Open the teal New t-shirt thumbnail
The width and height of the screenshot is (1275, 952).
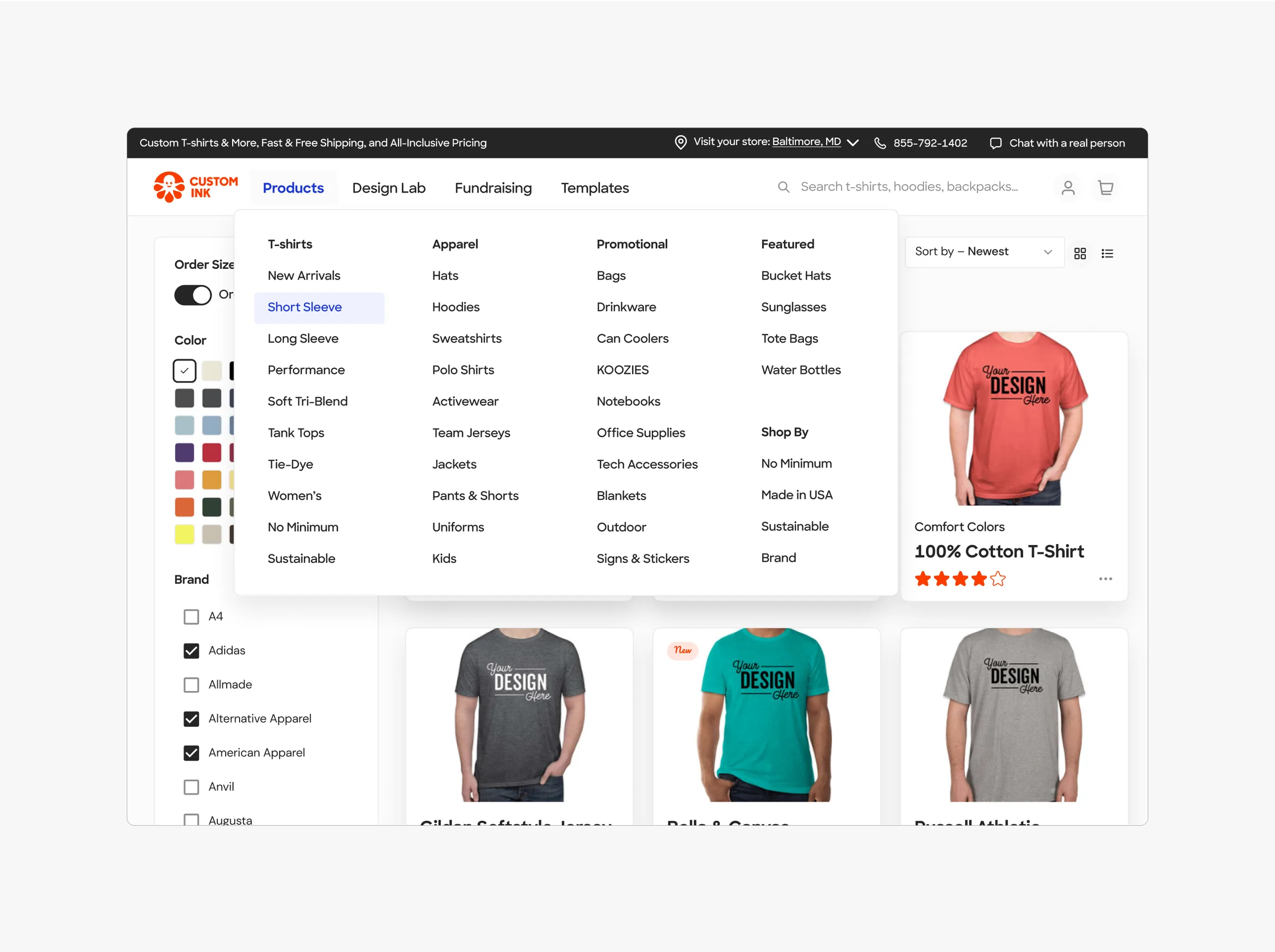766,715
